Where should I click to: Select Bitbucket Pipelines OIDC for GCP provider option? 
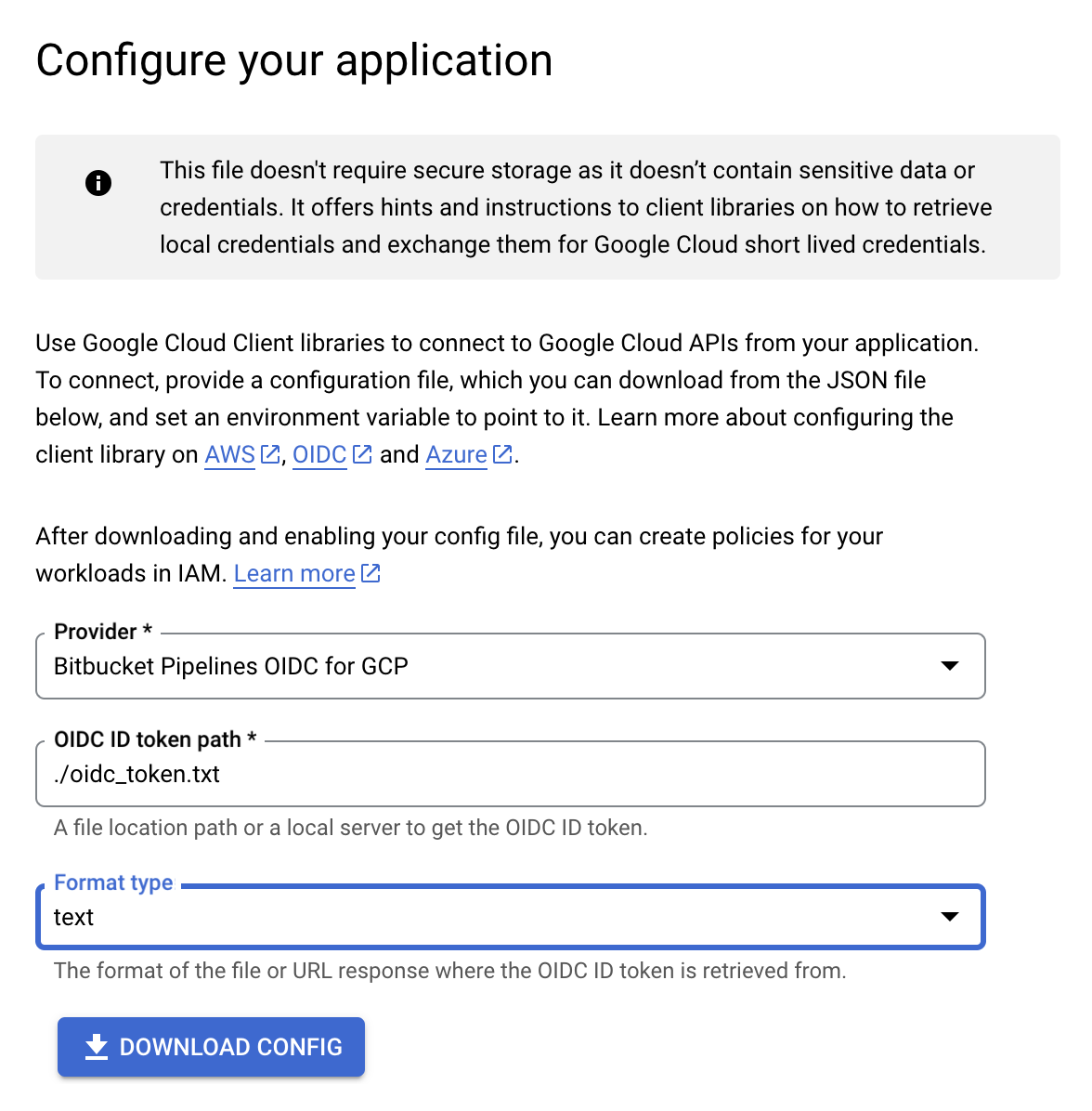pos(230,666)
